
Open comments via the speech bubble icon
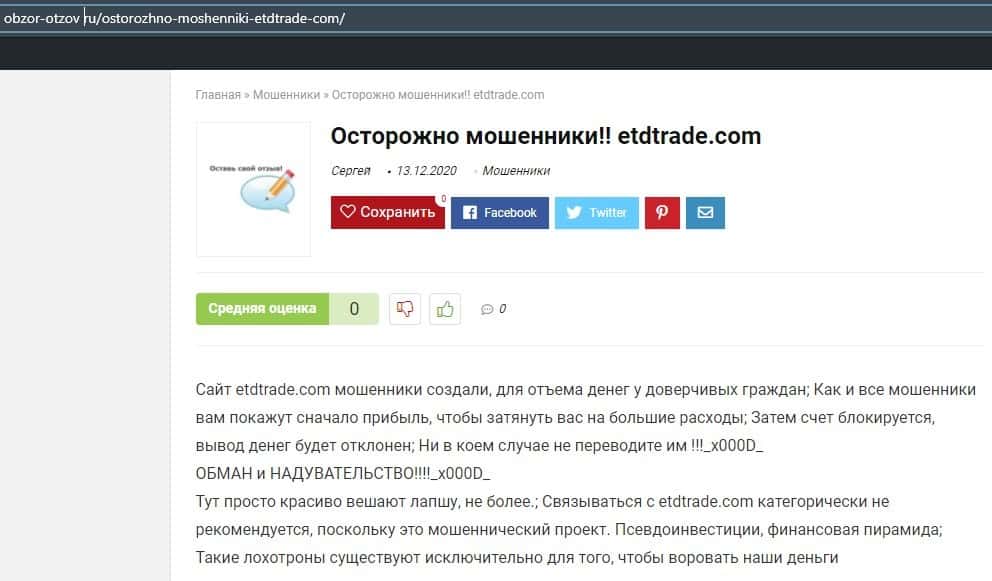point(487,309)
